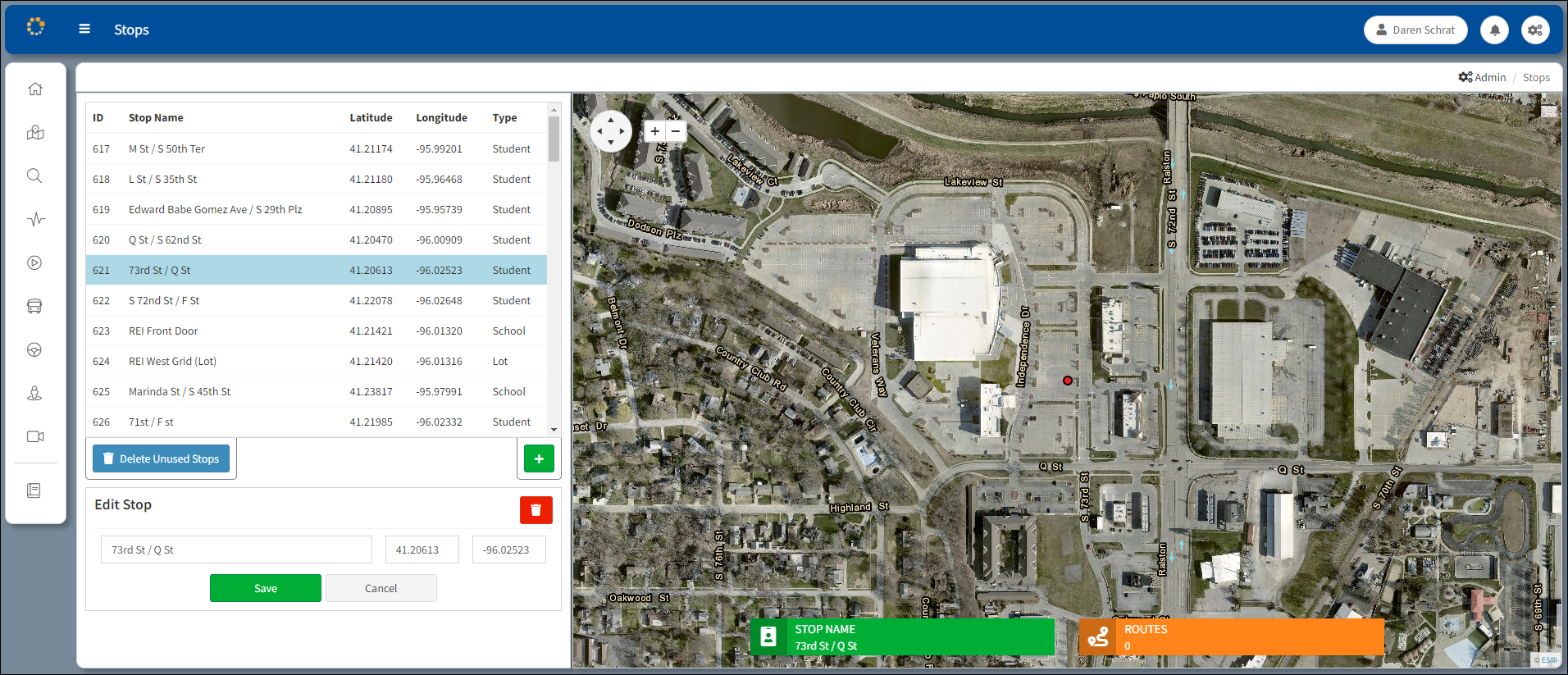1568x675 pixels.
Task: Select REI West Grid (Lot) row
Action: pyautogui.click(x=317, y=361)
